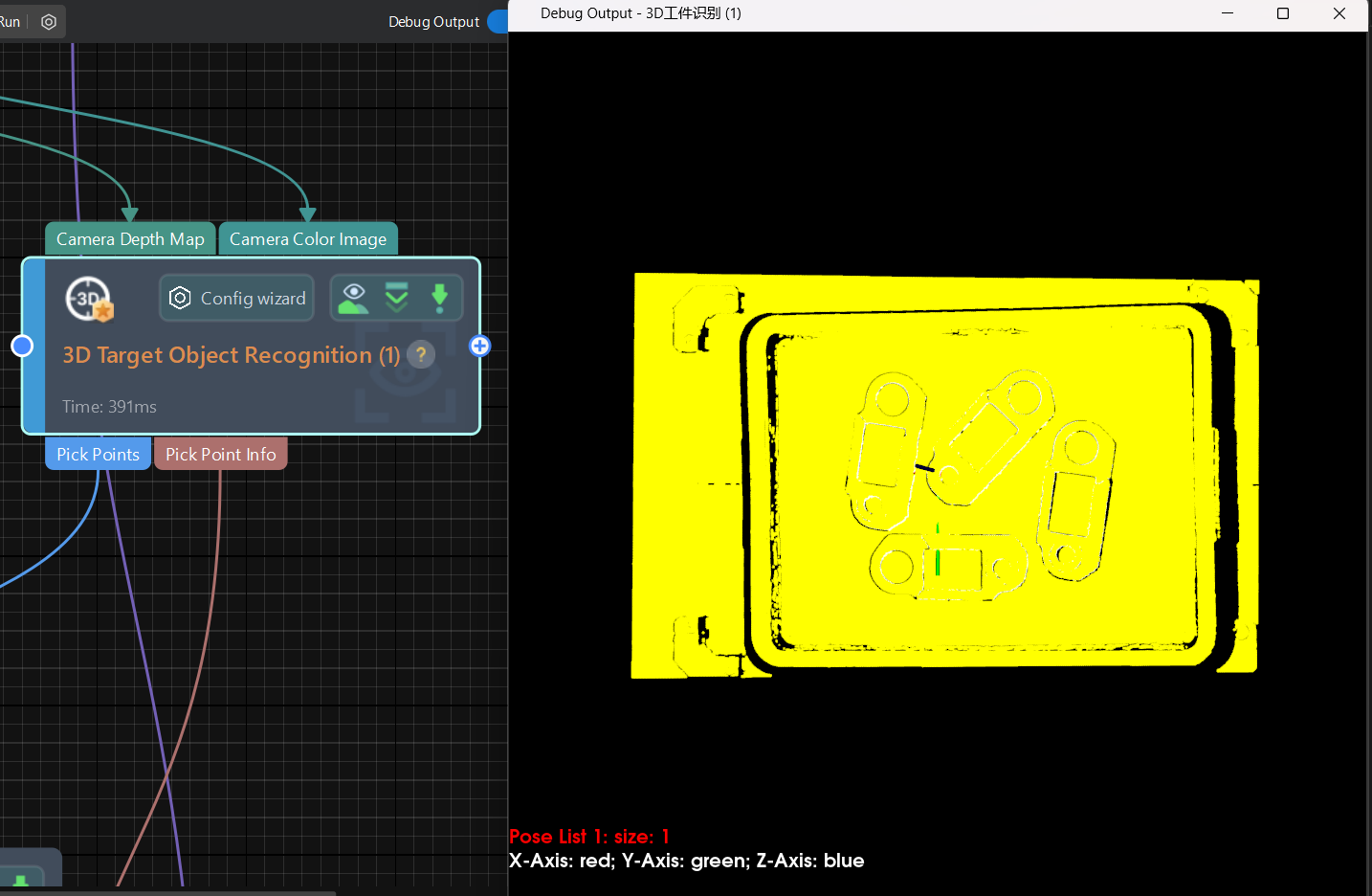Toggle the image preview eye icon on the node

(352, 298)
